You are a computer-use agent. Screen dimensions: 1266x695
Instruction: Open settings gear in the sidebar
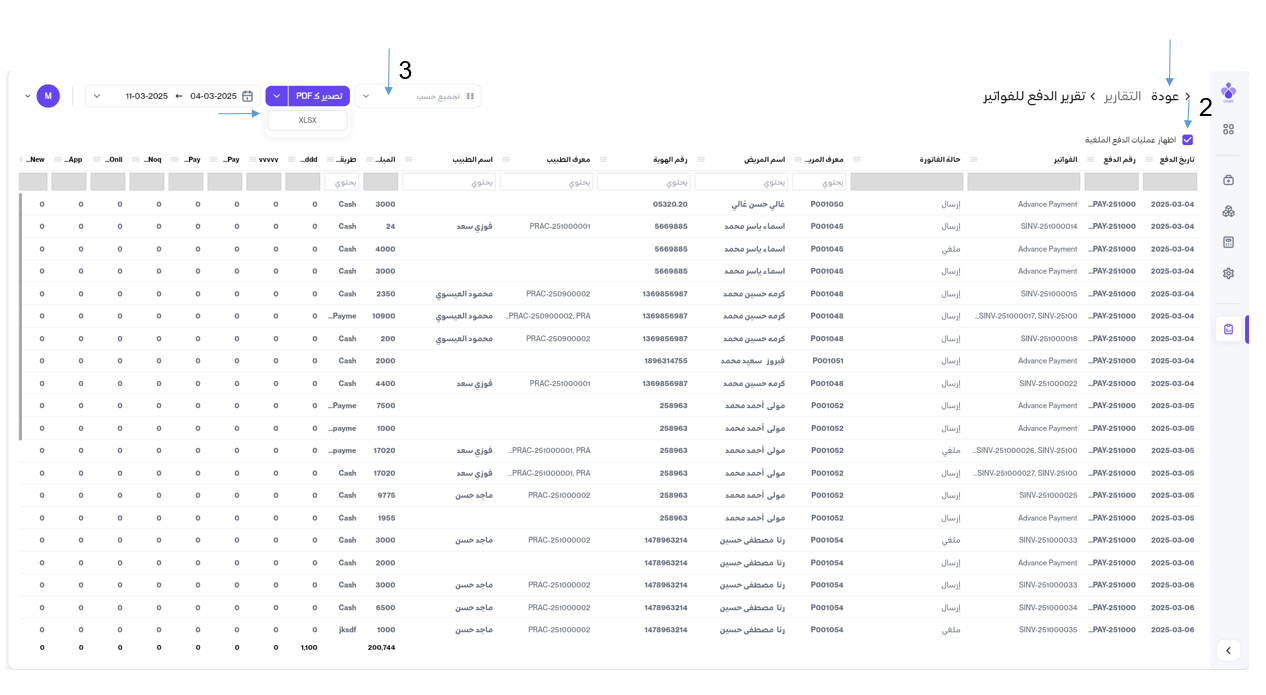[x=1228, y=273]
